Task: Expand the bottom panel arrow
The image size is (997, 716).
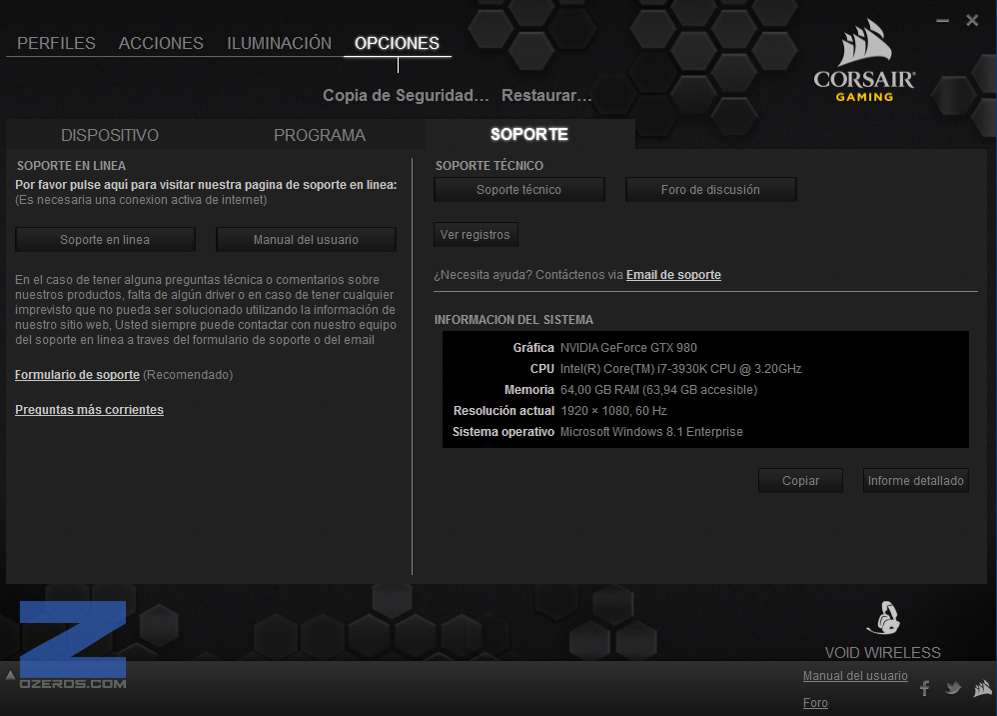Action: [10, 675]
